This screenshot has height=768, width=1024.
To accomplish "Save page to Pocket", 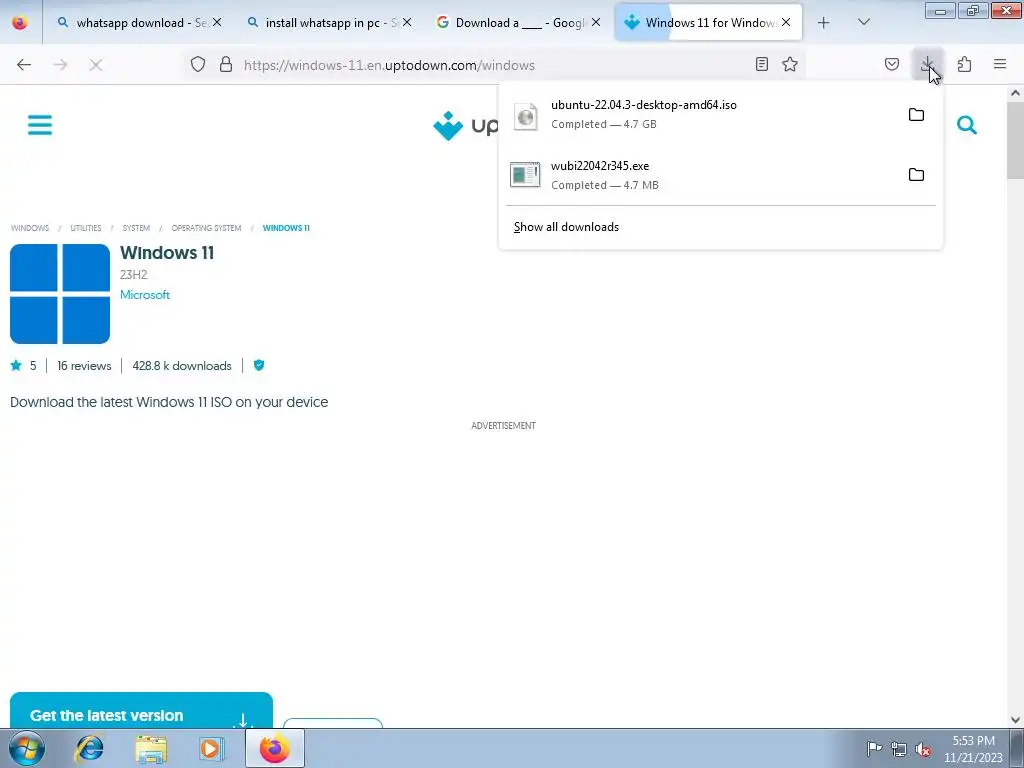I will (891, 64).
